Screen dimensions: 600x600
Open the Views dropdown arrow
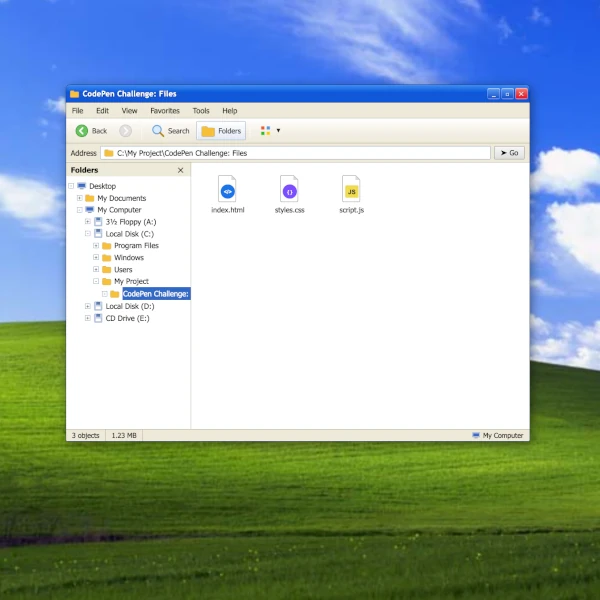tap(278, 130)
